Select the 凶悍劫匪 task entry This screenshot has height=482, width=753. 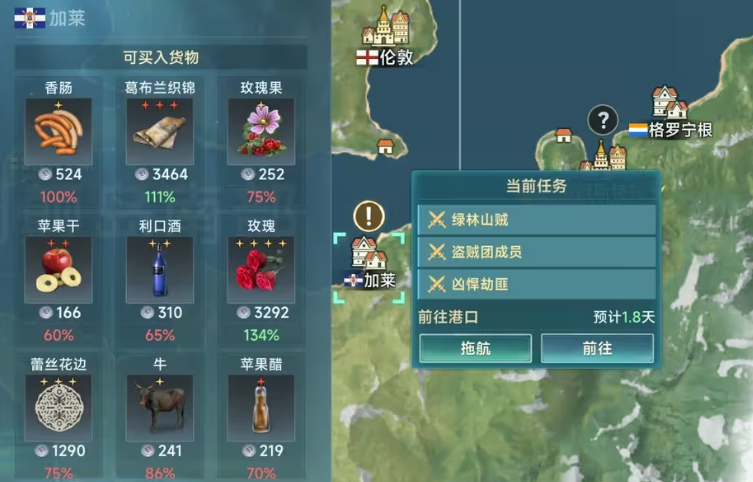click(x=536, y=284)
